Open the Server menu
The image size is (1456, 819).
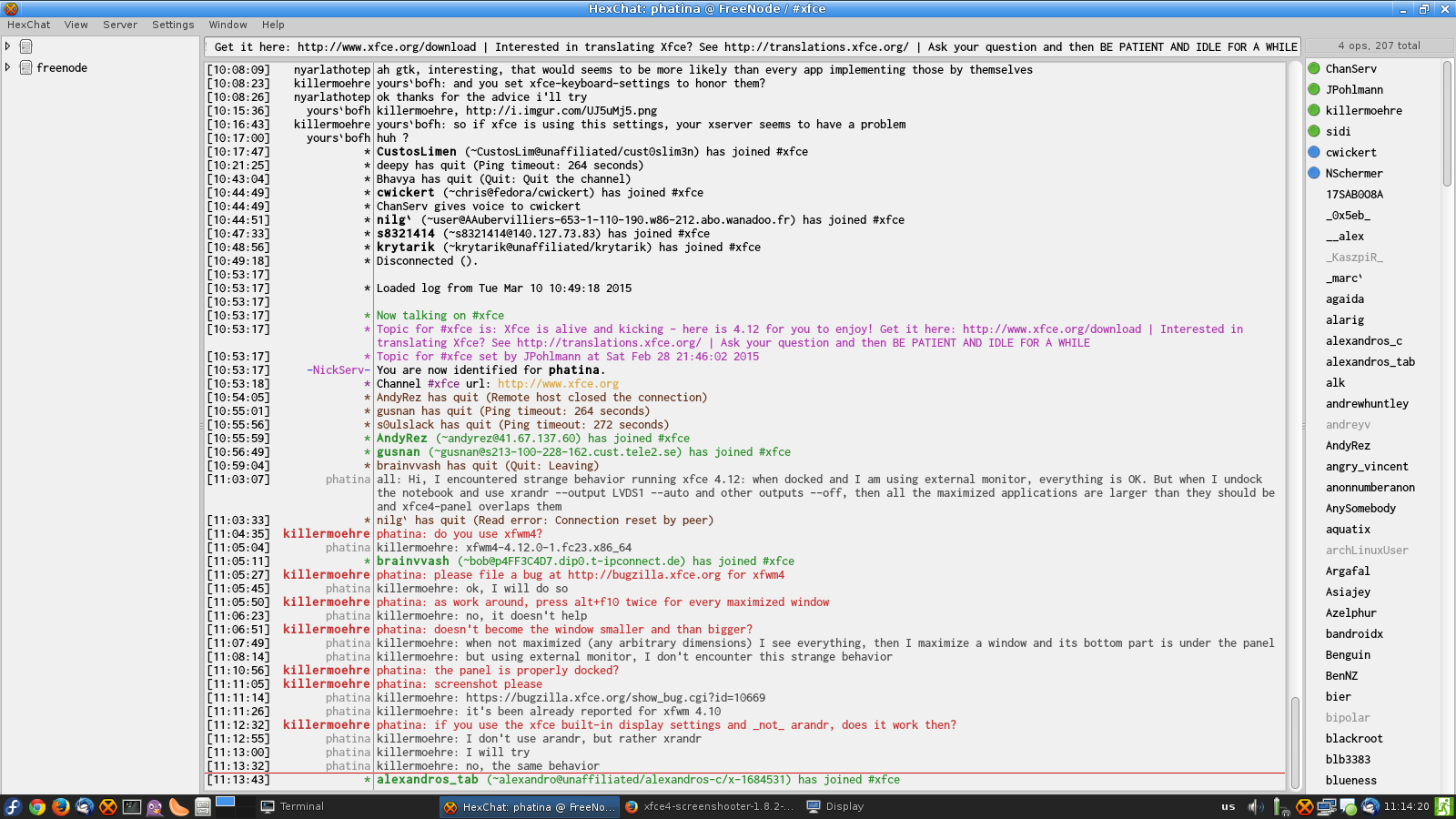point(120,25)
